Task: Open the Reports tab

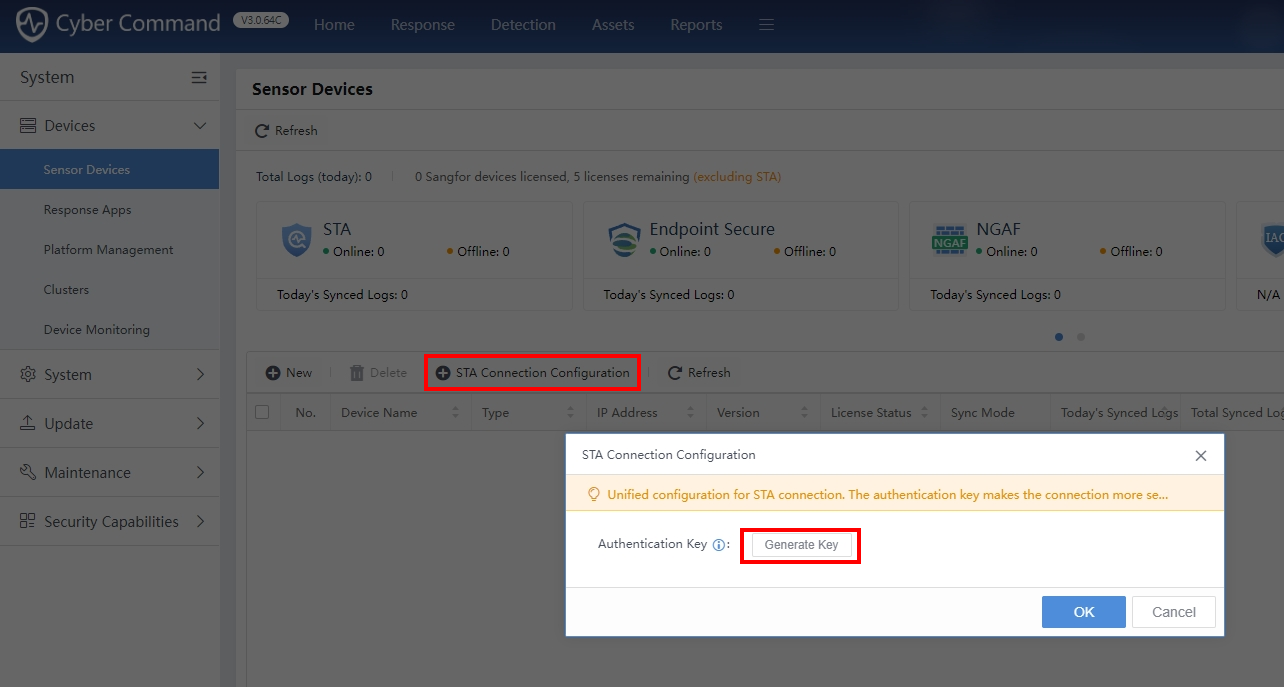Action: coord(696,25)
